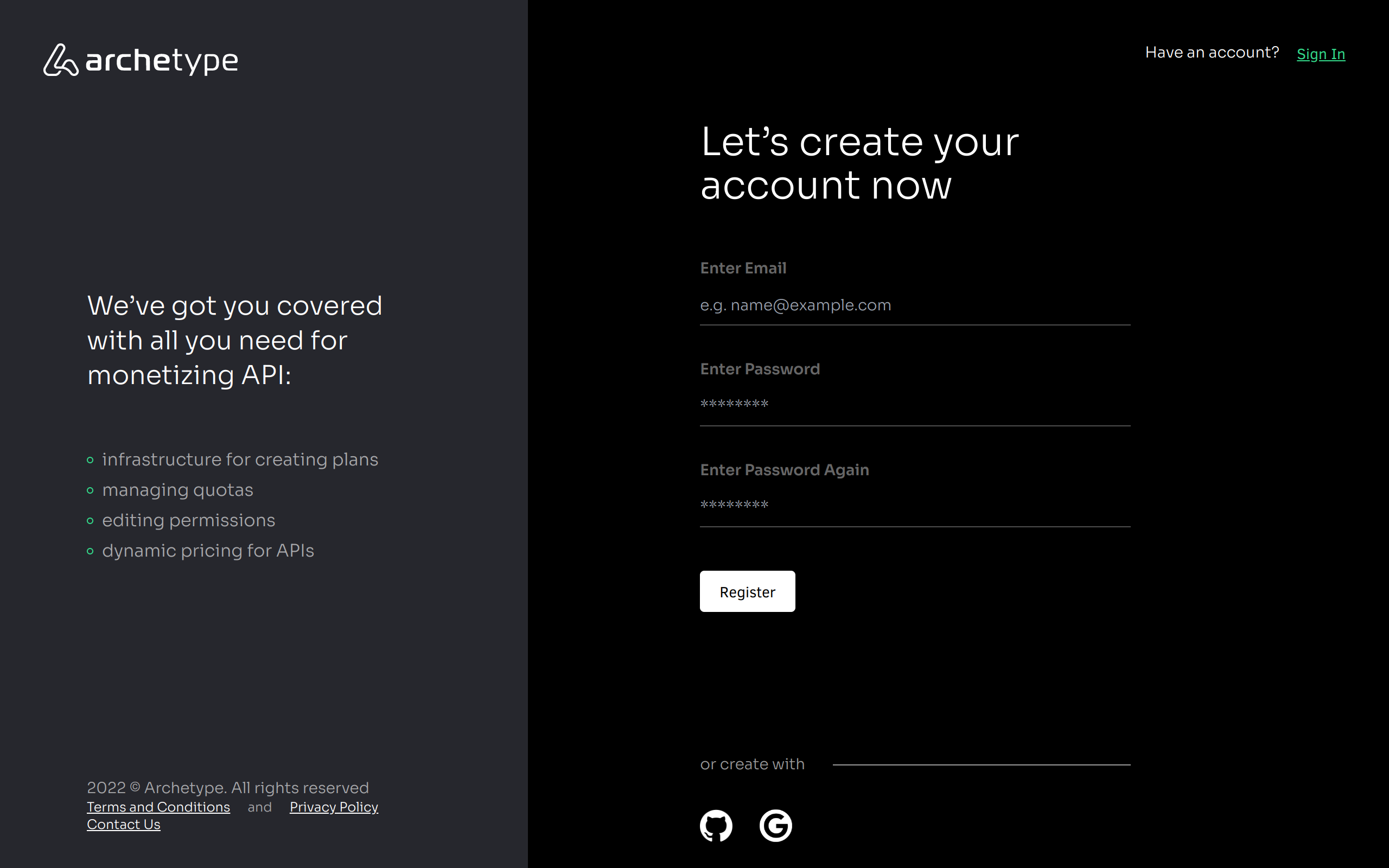Click the Enter Password Again label
The width and height of the screenshot is (1389, 868).
point(784,470)
